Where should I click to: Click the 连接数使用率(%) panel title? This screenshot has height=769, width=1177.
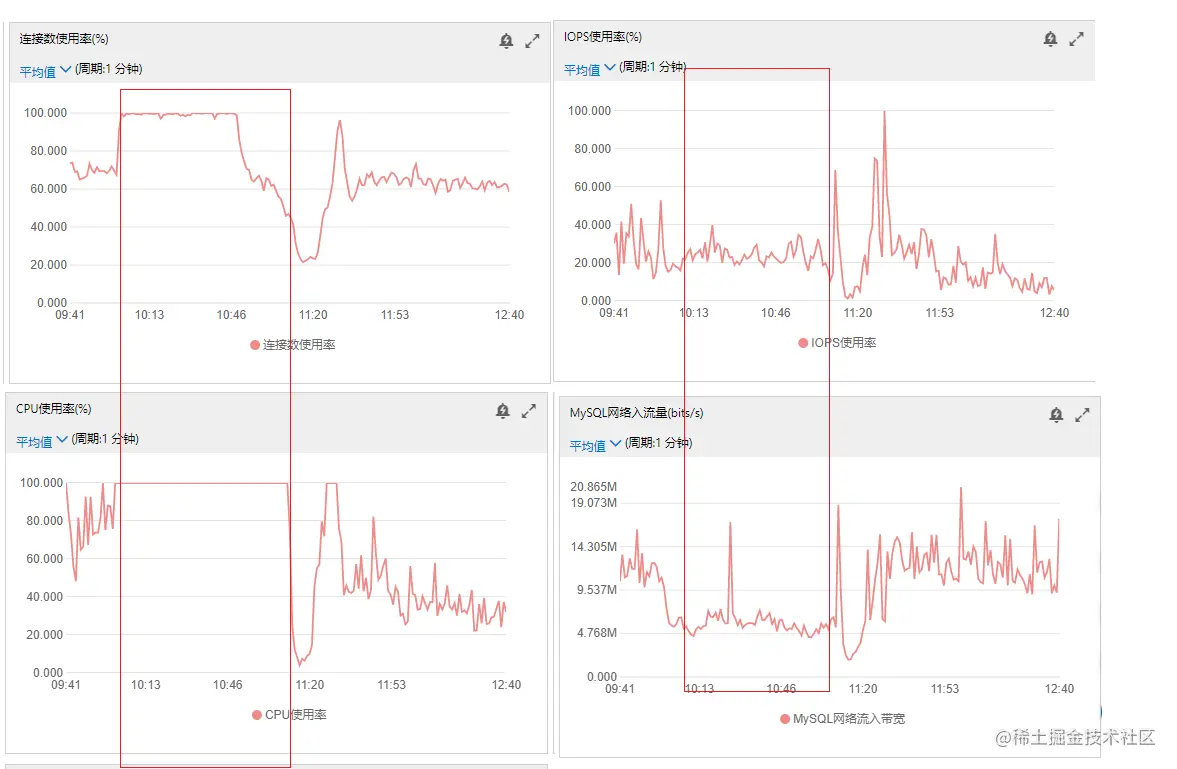coord(64,39)
